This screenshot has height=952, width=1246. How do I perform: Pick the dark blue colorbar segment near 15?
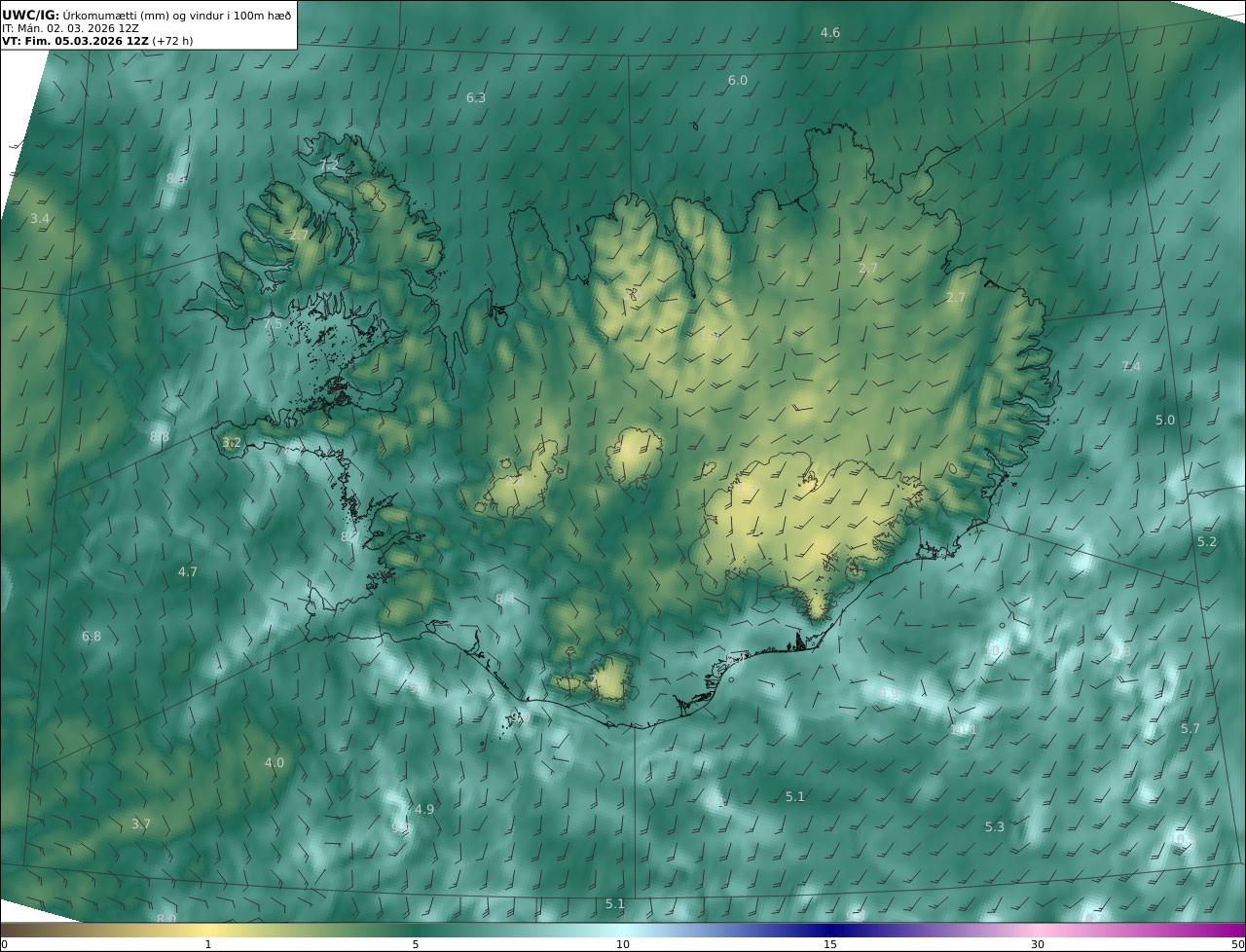click(x=830, y=930)
